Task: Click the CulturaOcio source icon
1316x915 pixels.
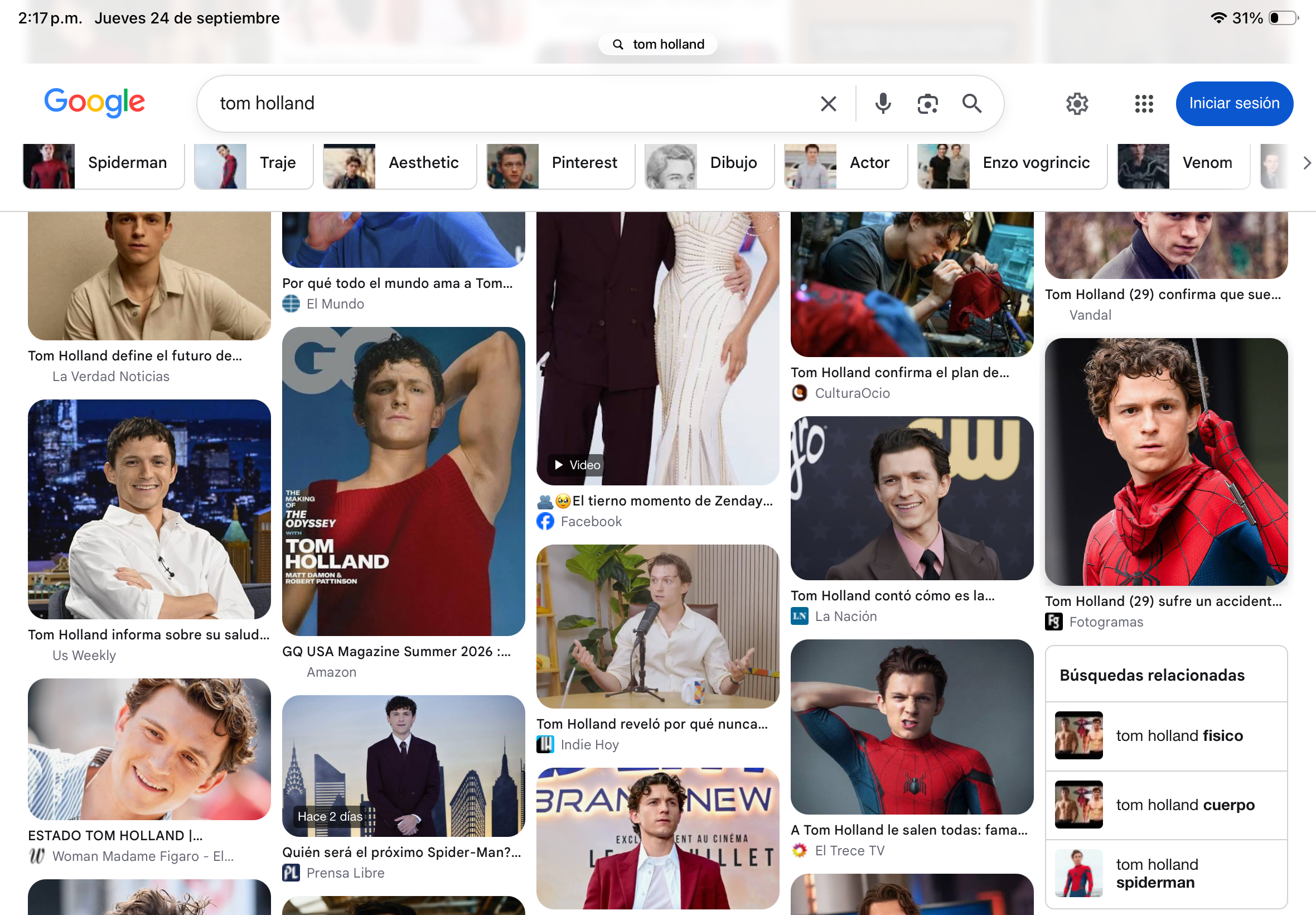Action: click(799, 393)
